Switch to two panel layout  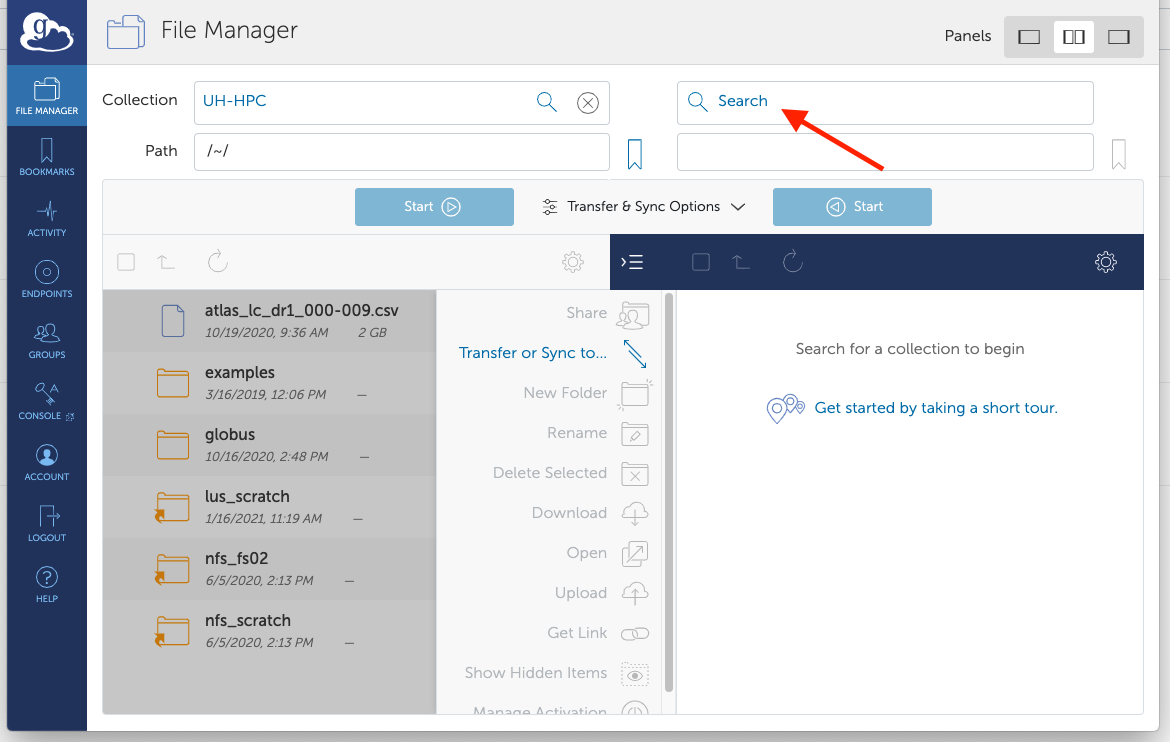(1074, 37)
